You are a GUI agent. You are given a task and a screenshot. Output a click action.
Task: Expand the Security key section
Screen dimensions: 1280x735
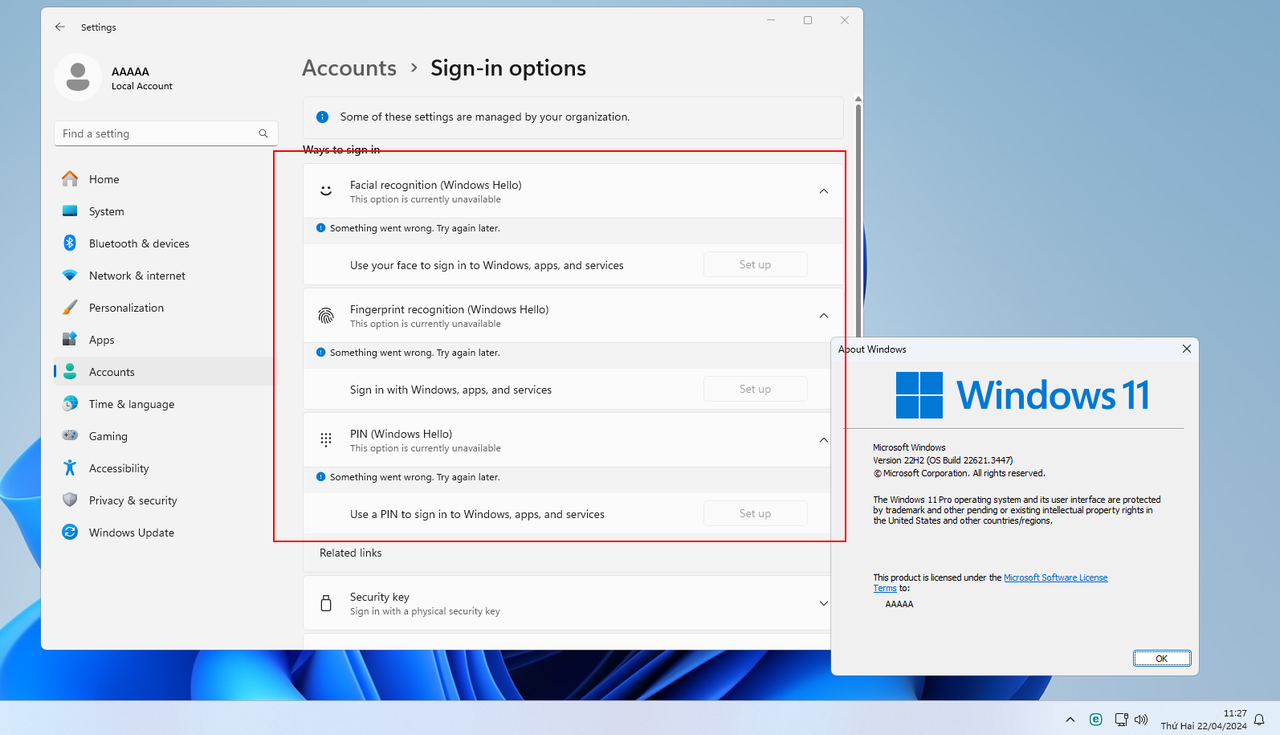click(824, 603)
